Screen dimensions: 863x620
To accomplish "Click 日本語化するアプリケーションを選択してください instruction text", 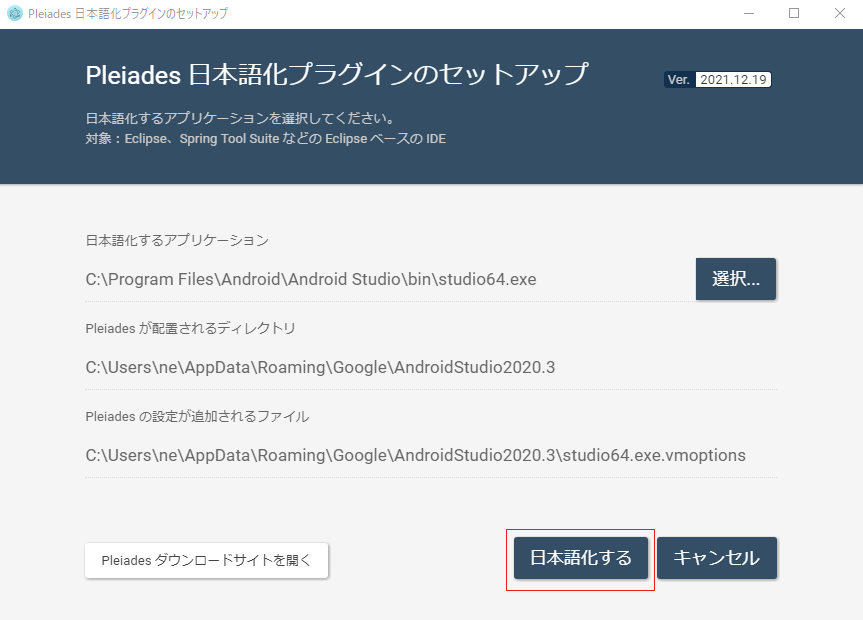I will coord(240,118).
